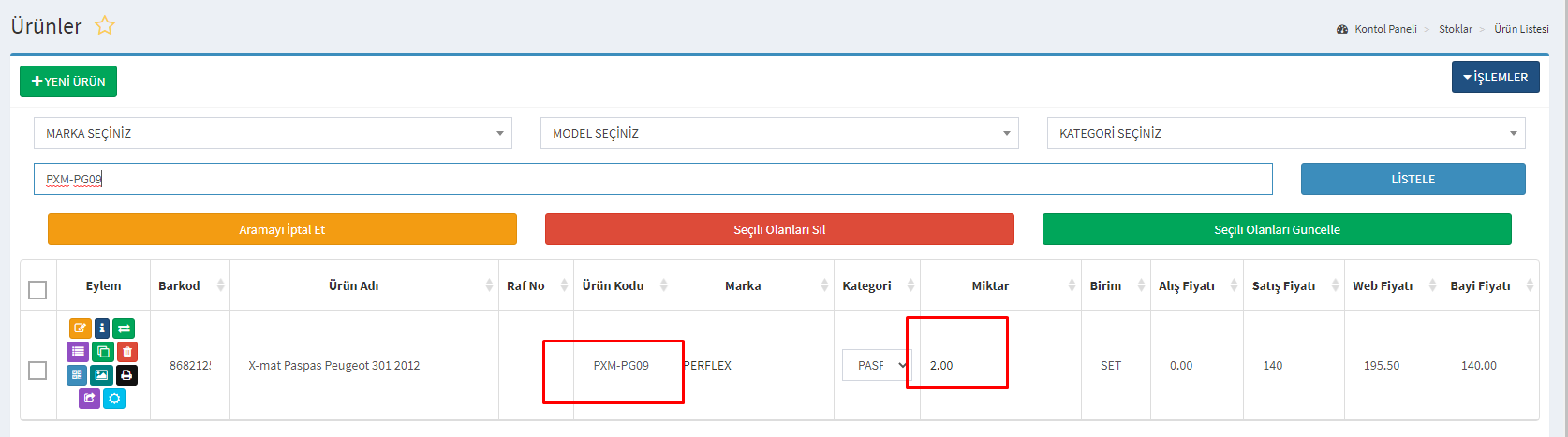This screenshot has height=437, width=1568.
Task: Click the light blue gear icon
Action: 114,399
